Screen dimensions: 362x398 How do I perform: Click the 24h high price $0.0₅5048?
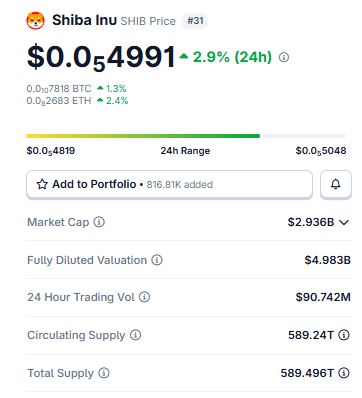click(x=321, y=151)
